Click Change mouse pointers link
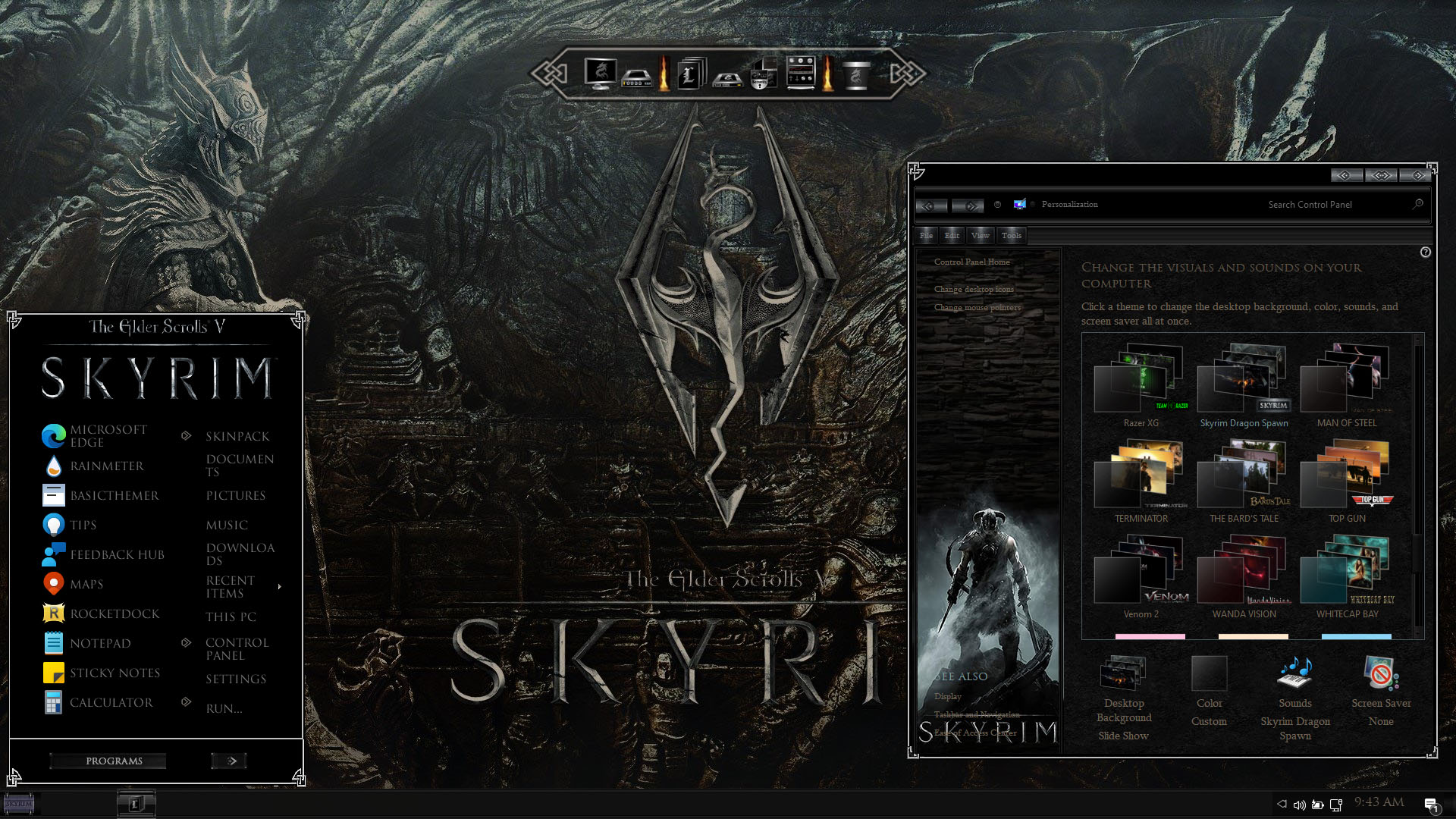Screen dimensions: 1456x819 coord(977,307)
